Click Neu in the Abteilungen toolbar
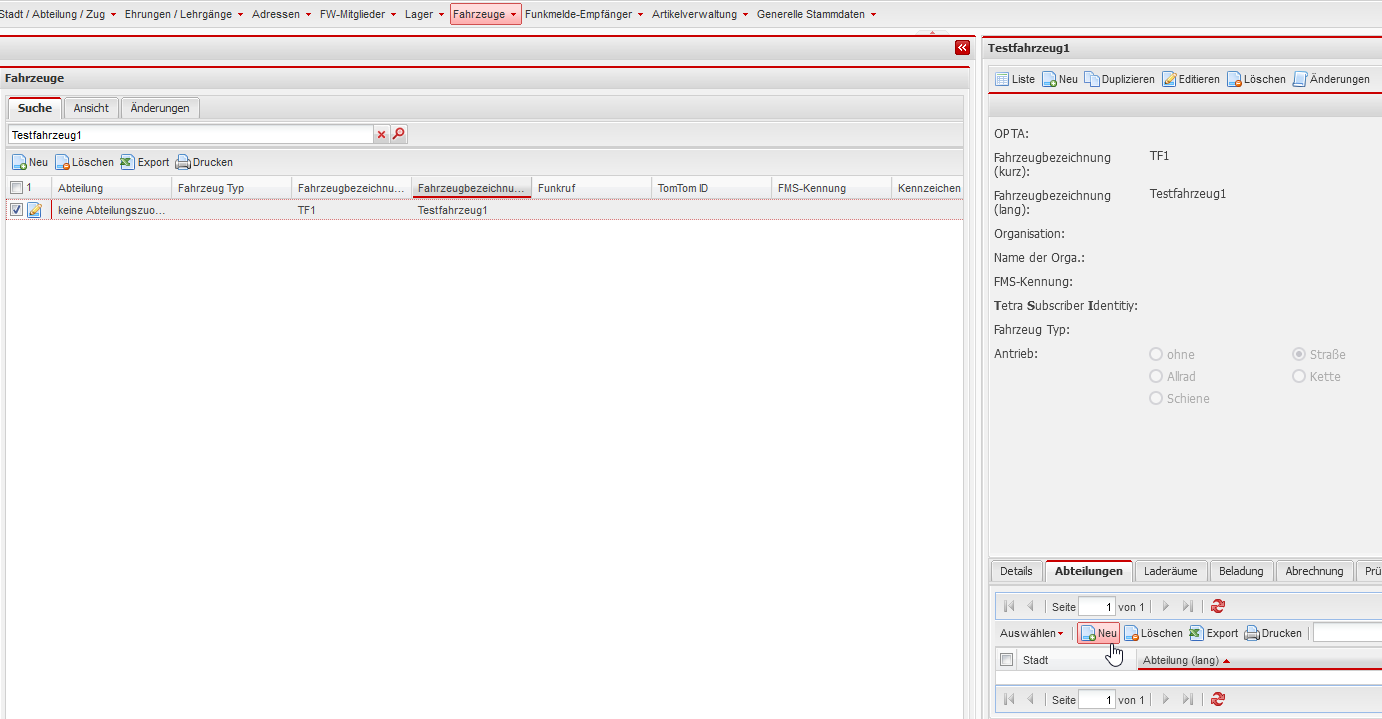This screenshot has width=1382, height=719. click(x=1098, y=633)
